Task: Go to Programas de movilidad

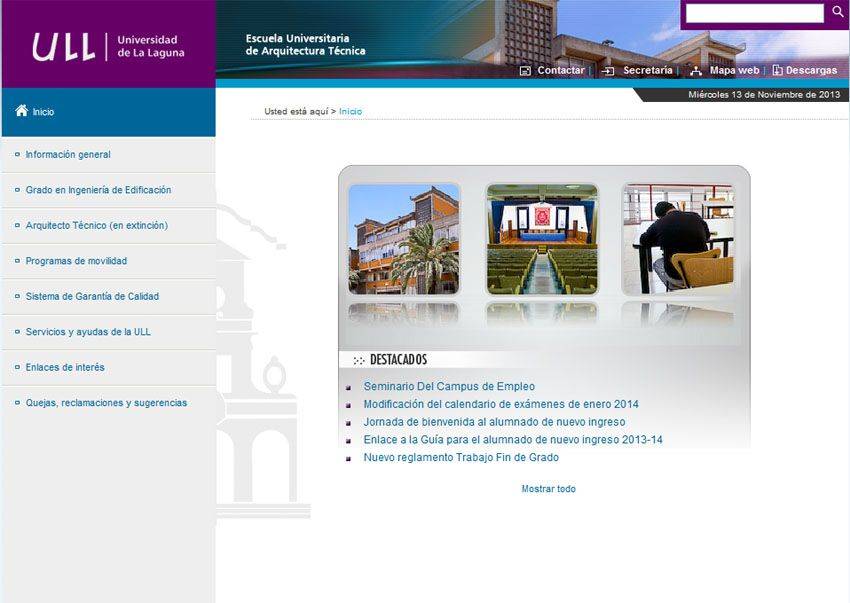Action: (x=76, y=261)
